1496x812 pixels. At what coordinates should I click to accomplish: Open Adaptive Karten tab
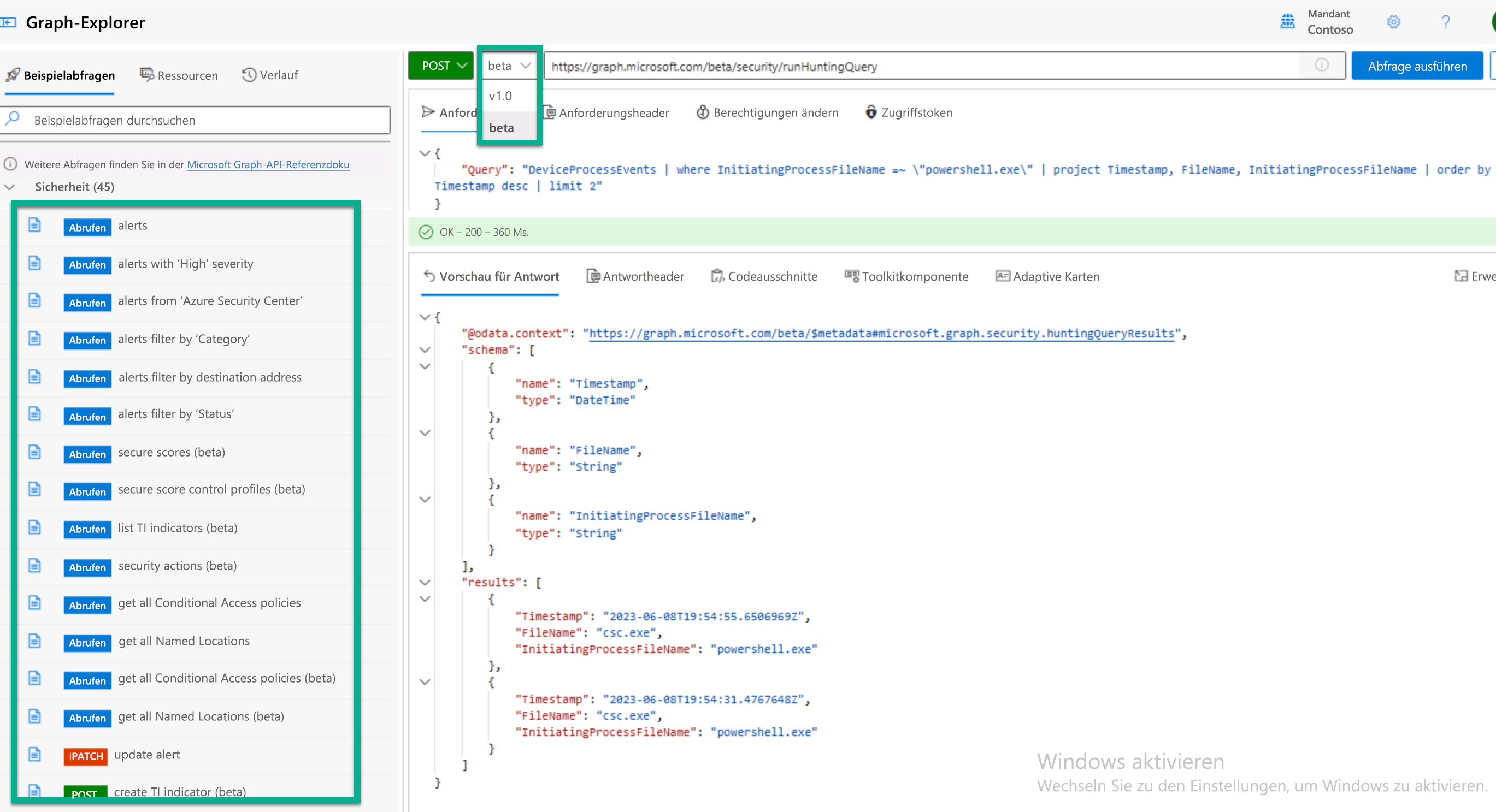tap(1047, 276)
